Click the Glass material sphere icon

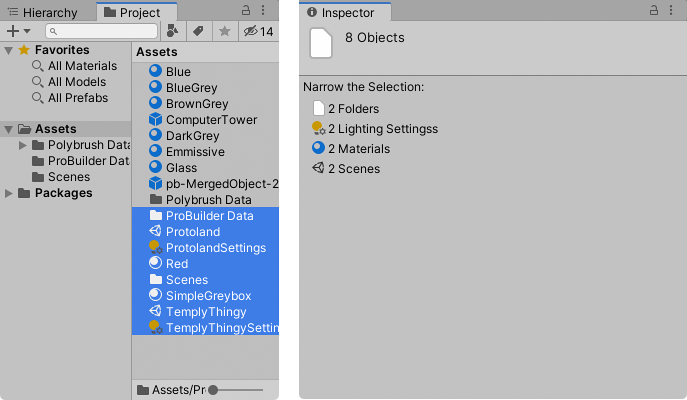(155, 168)
